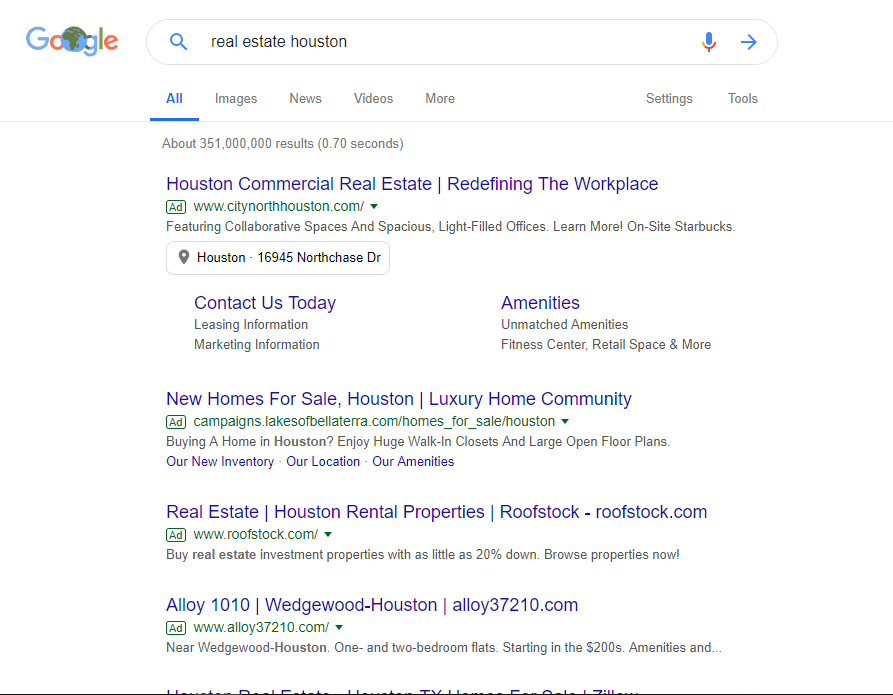
Task: Expand dropdown arrow next to lakesofbellaterra URL
Action: click(565, 422)
